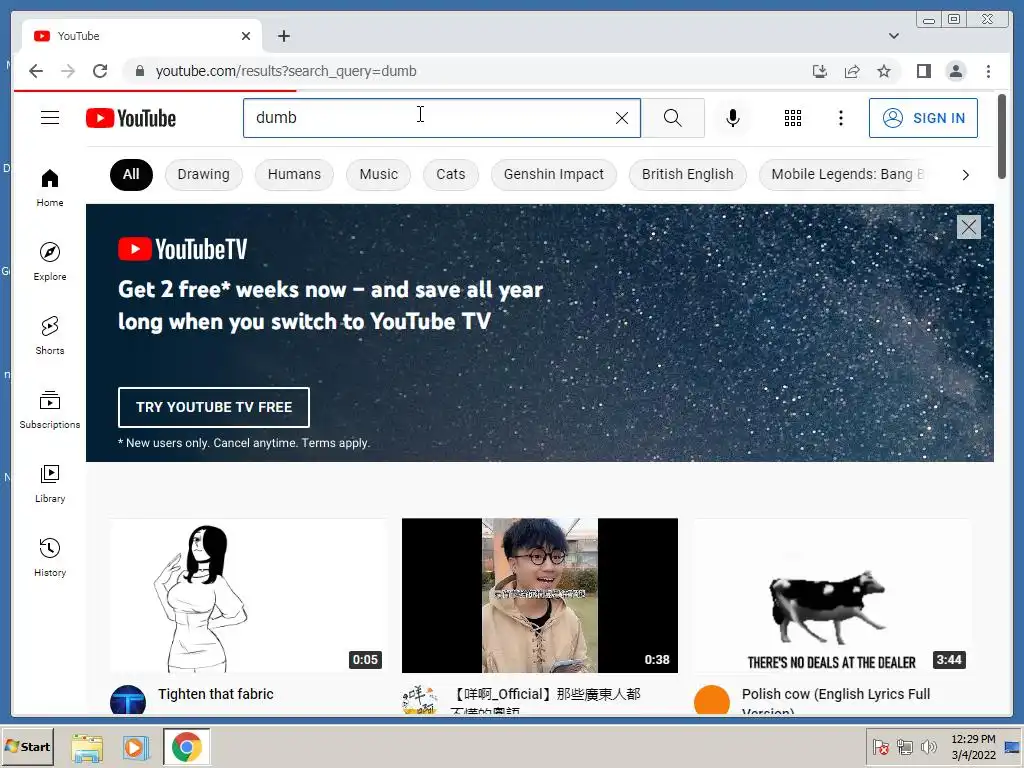Open the Chrome profile icon
The image size is (1024, 768).
(x=955, y=71)
